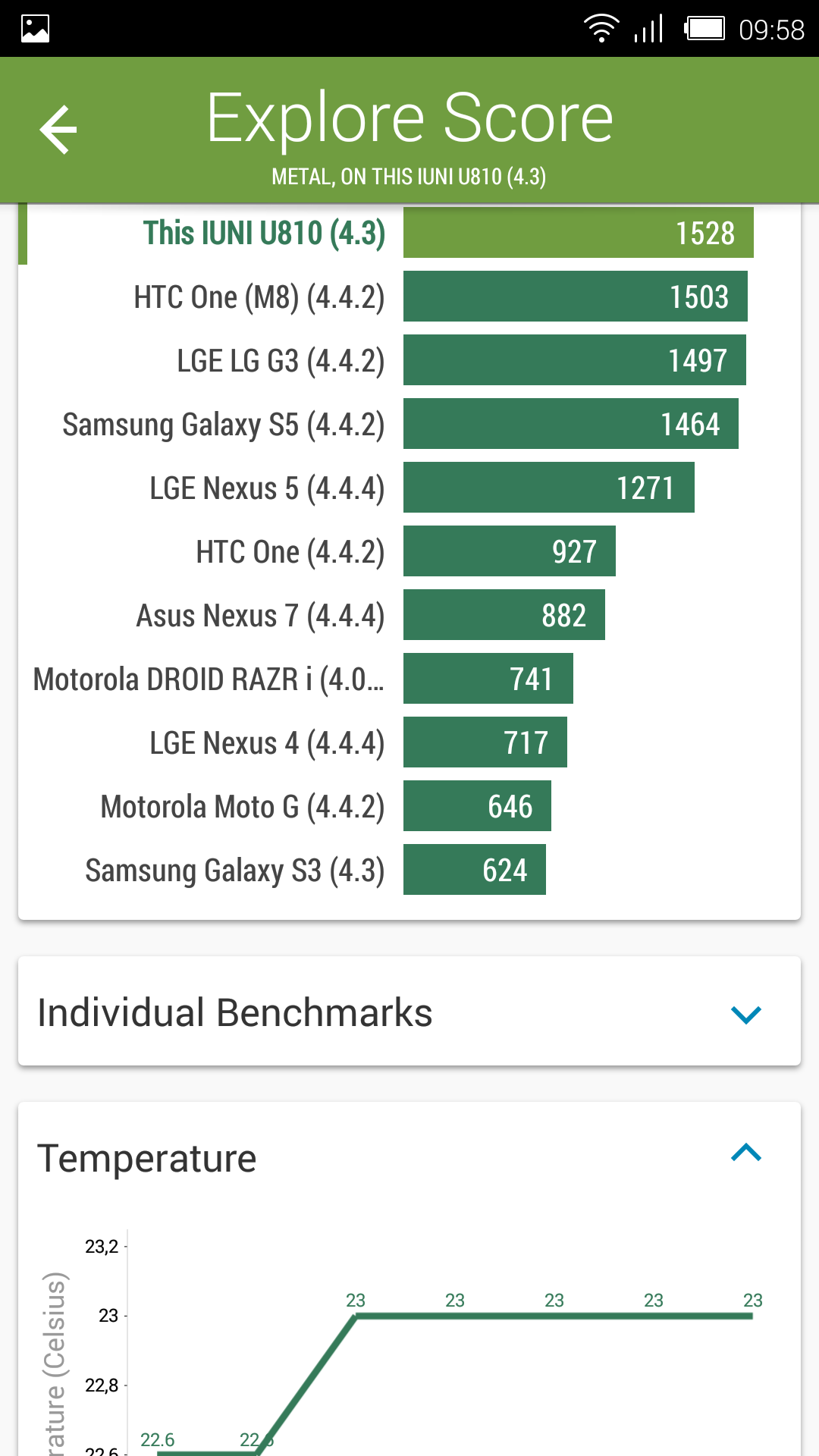Tap the Explore Score title
The height and width of the screenshot is (1456, 819).
pyautogui.click(x=409, y=118)
